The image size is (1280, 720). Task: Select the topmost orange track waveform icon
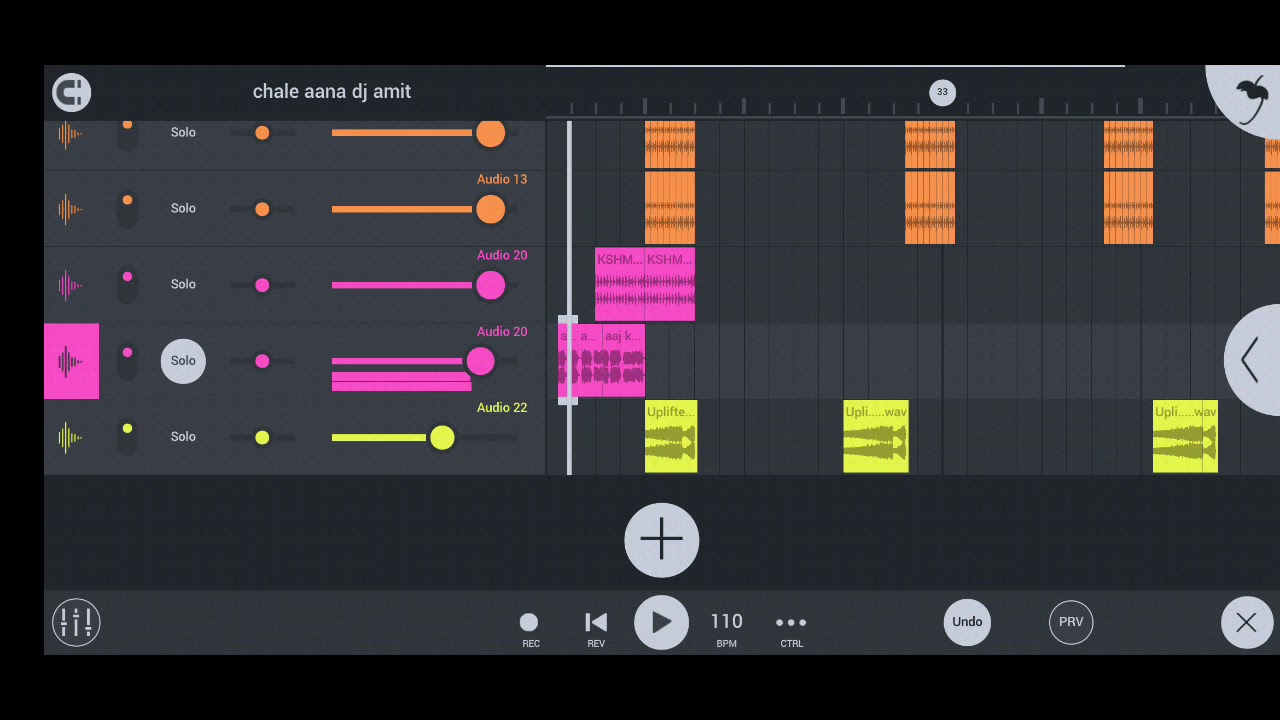pyautogui.click(x=70, y=134)
